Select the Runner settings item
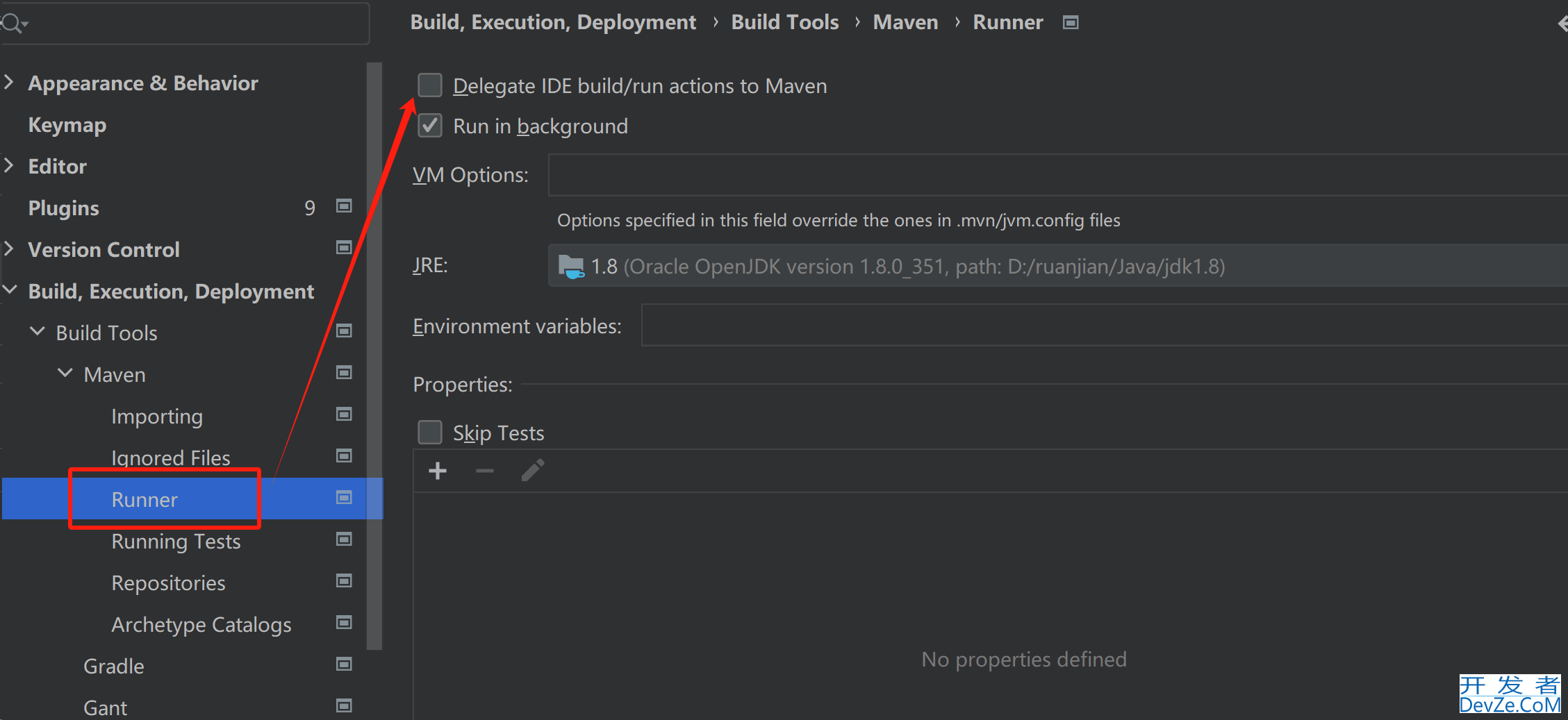 (145, 500)
